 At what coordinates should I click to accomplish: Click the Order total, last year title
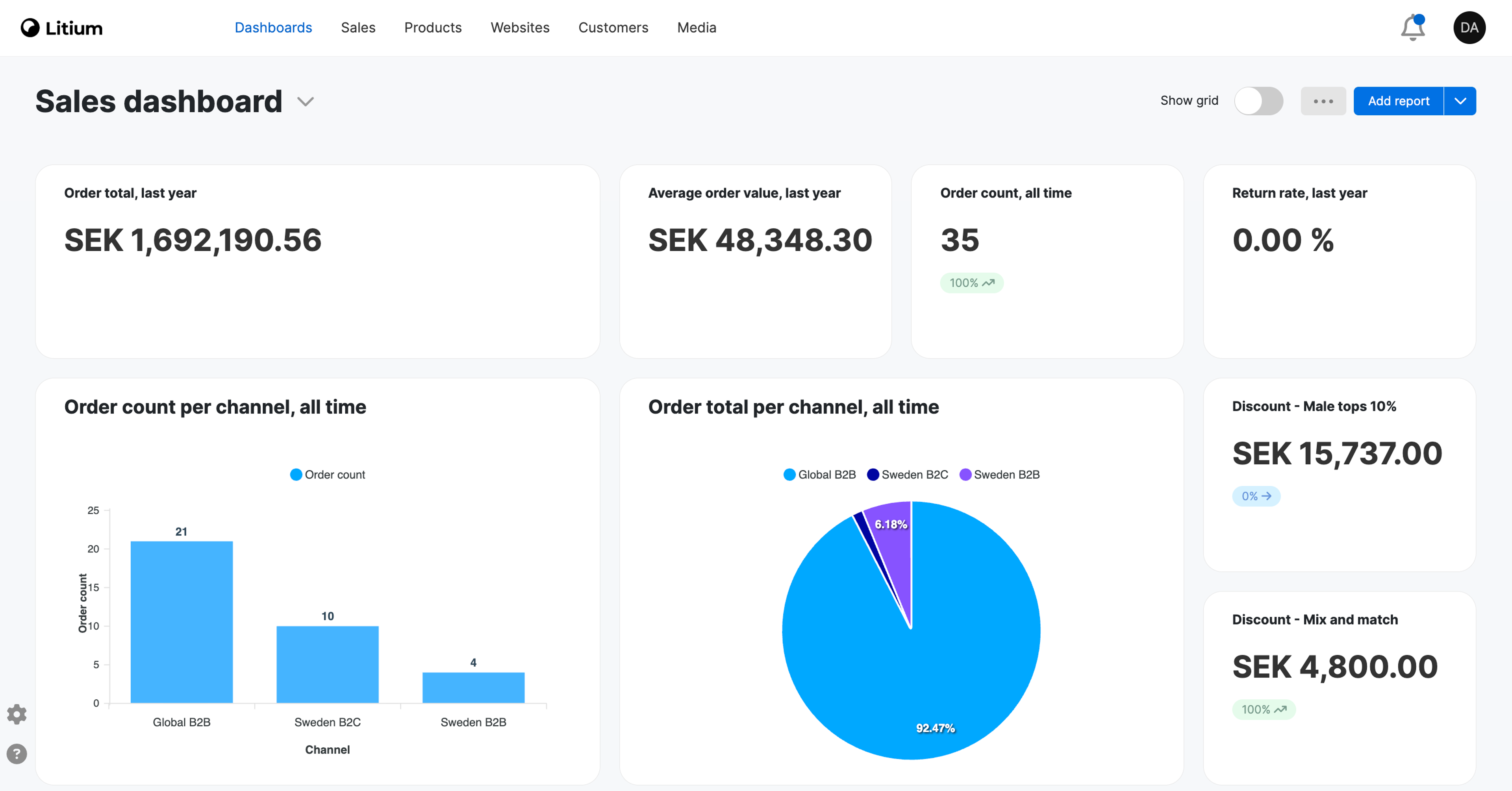[130, 193]
